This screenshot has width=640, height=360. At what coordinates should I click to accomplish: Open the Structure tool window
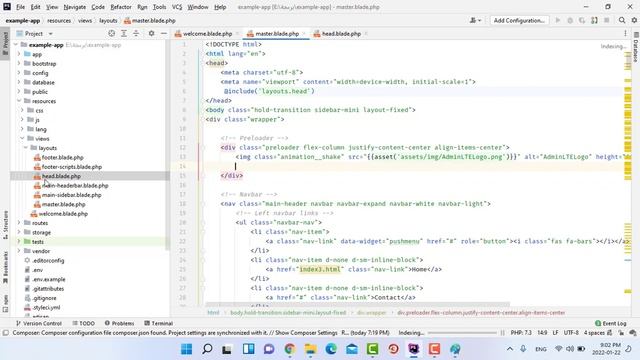[x=5, y=224]
